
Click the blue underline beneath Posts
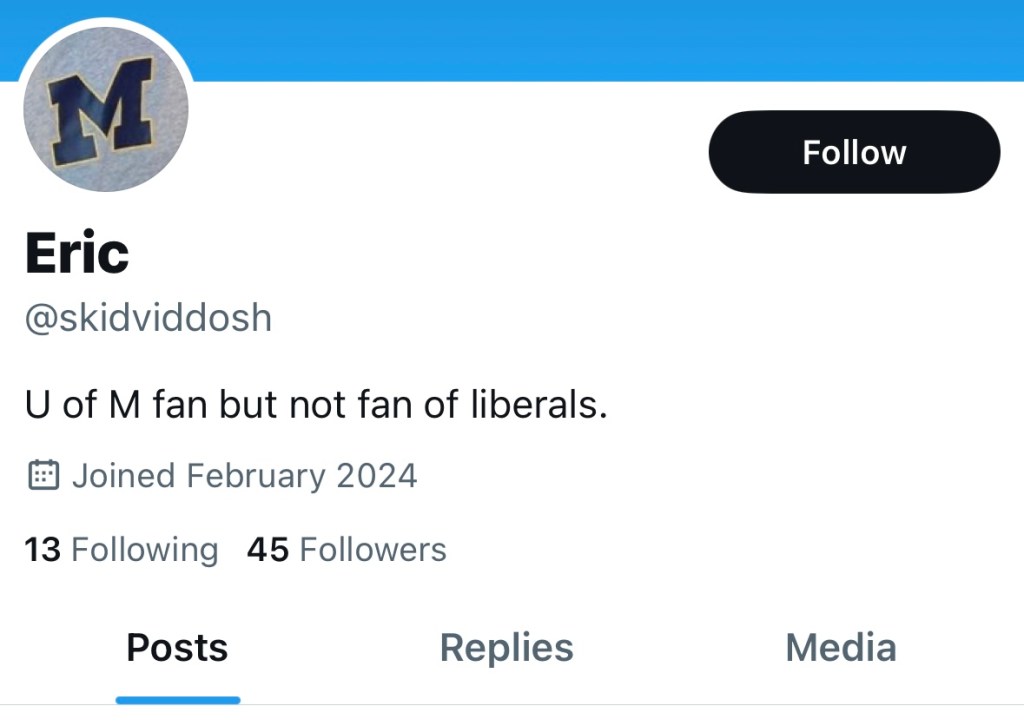point(177,699)
